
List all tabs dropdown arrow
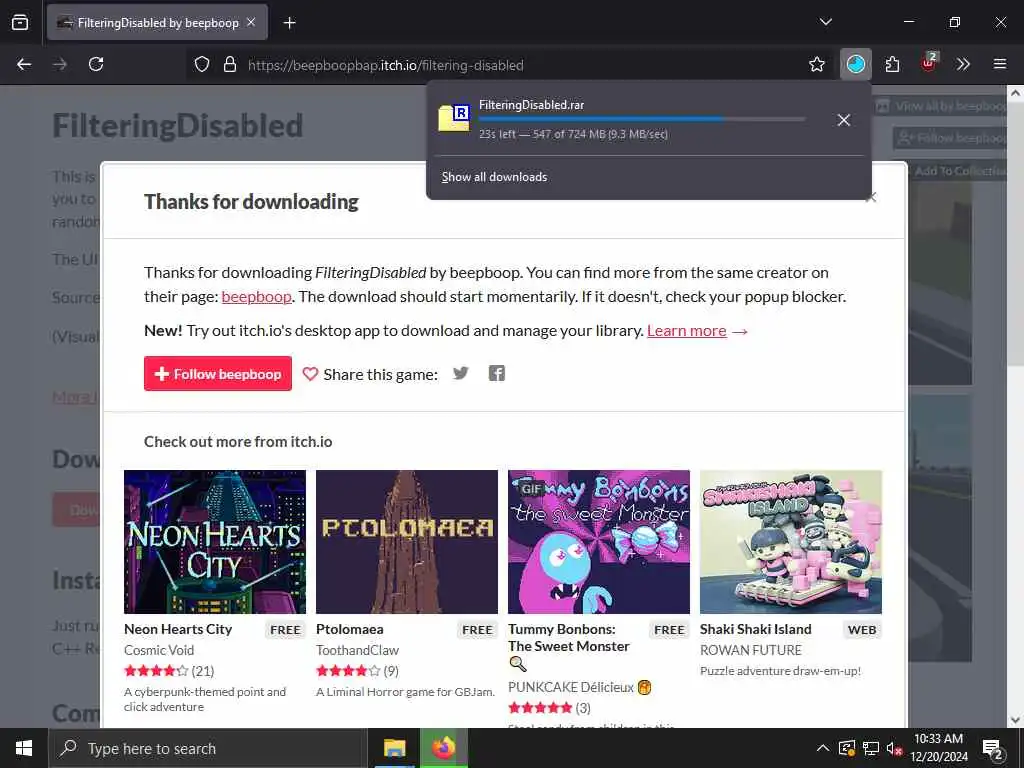click(825, 22)
